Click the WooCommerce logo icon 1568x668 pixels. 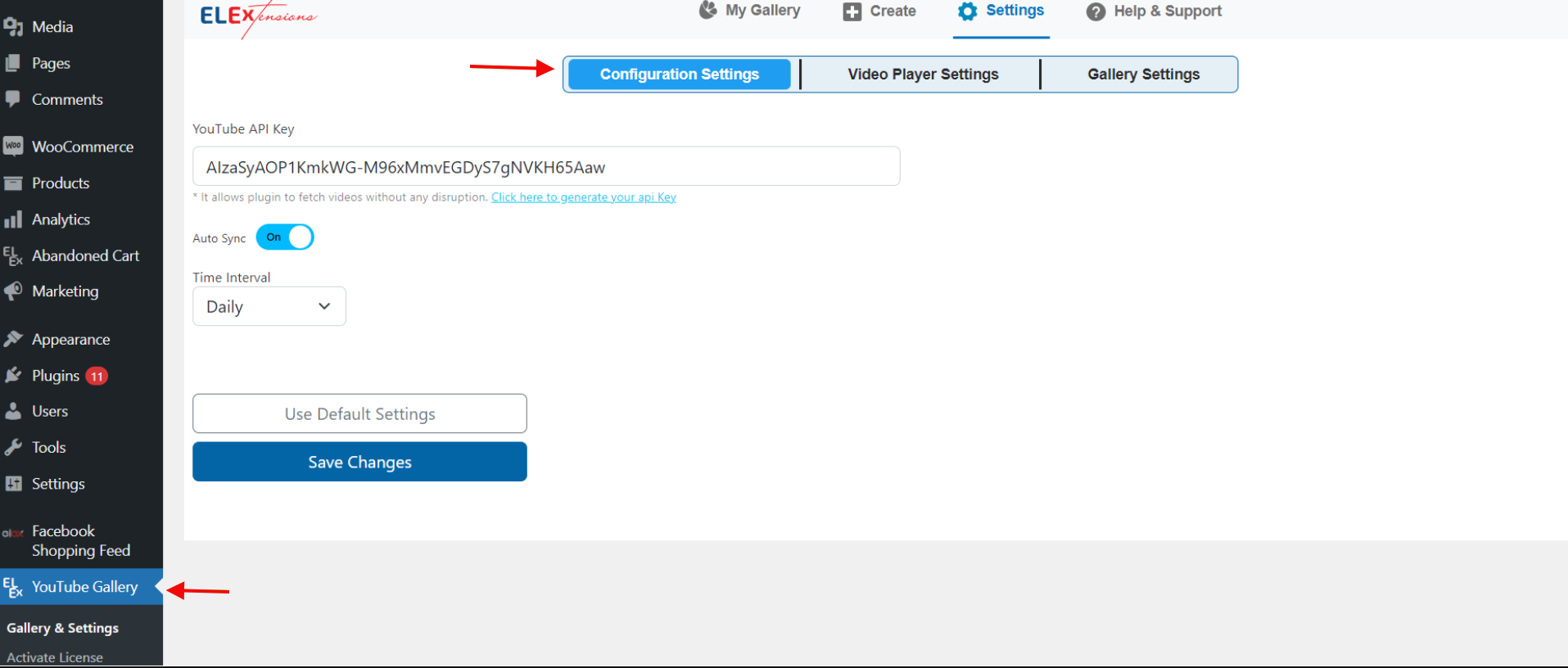(13, 147)
